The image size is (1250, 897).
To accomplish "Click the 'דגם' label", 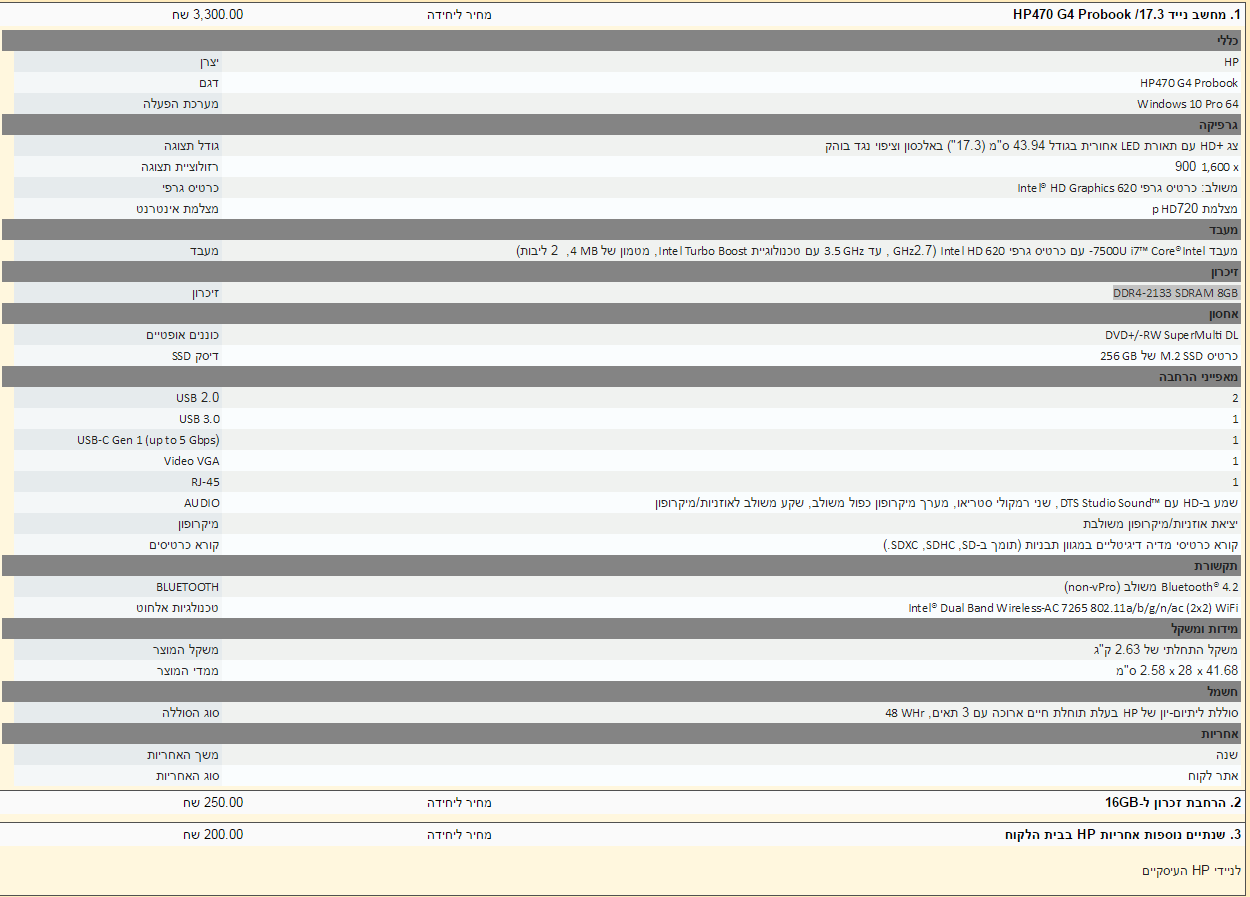I will (209, 82).
